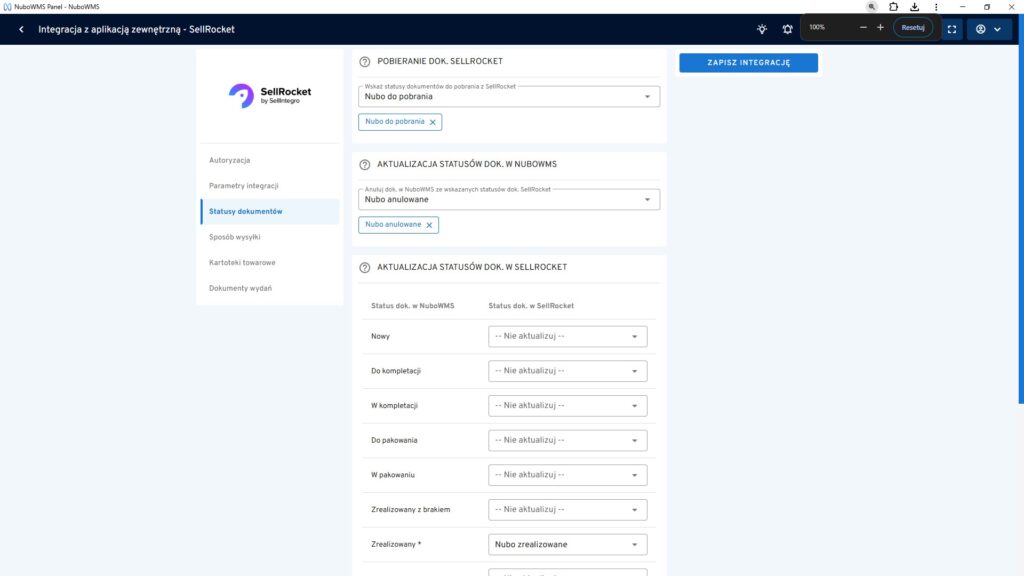Open the 'Zrealizowany' status dropdown
The width and height of the screenshot is (1024, 576).
[567, 545]
